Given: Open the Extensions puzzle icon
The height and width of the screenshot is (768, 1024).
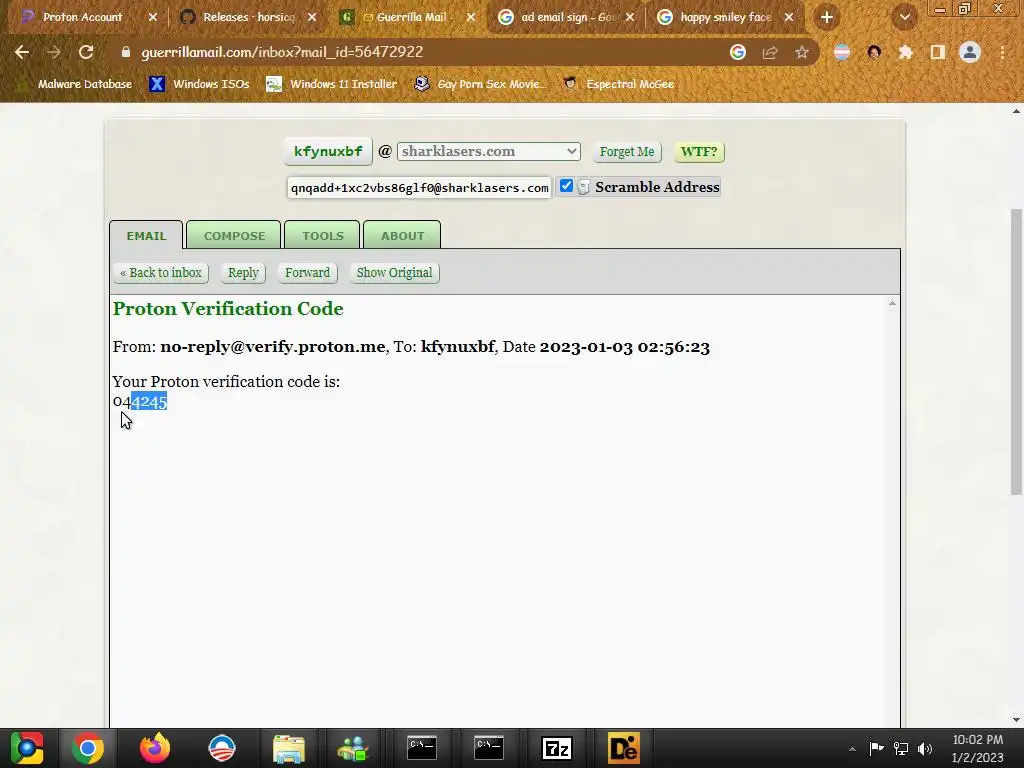Looking at the screenshot, I should (906, 52).
